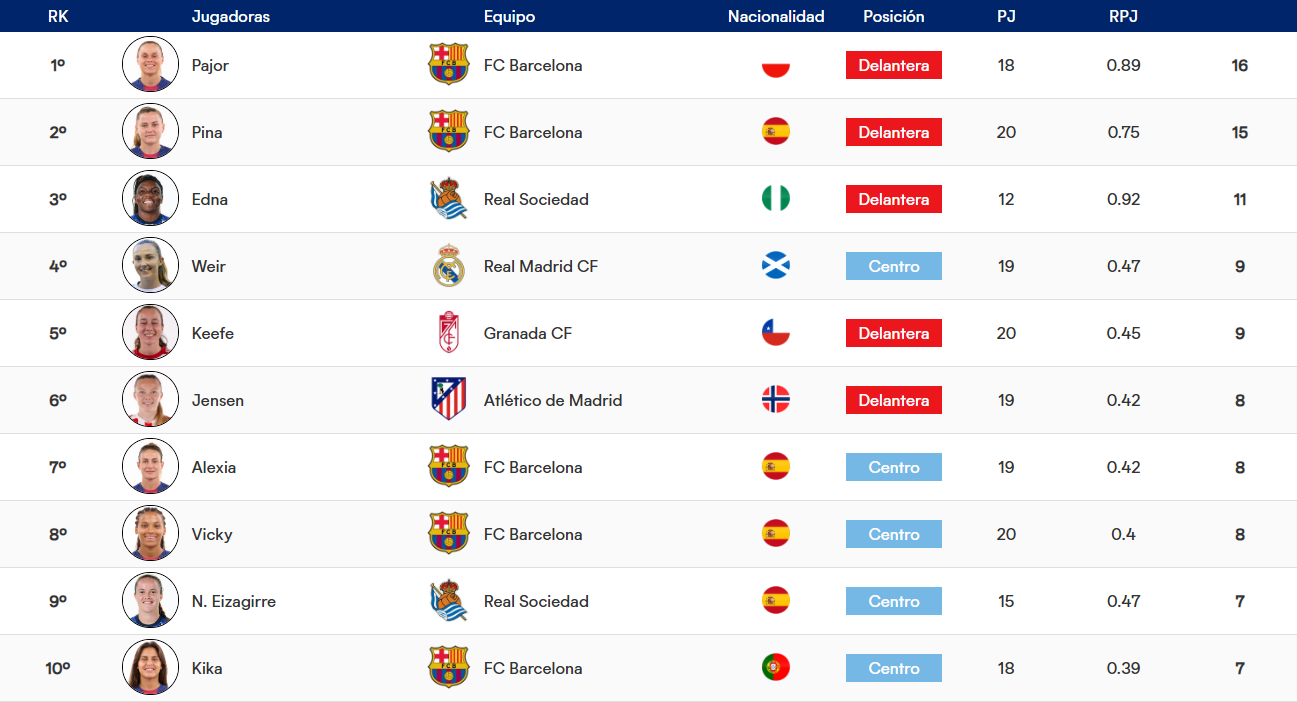Click the Scotland flag in Weir's row
This screenshot has height=702, width=1297.
tap(776, 266)
